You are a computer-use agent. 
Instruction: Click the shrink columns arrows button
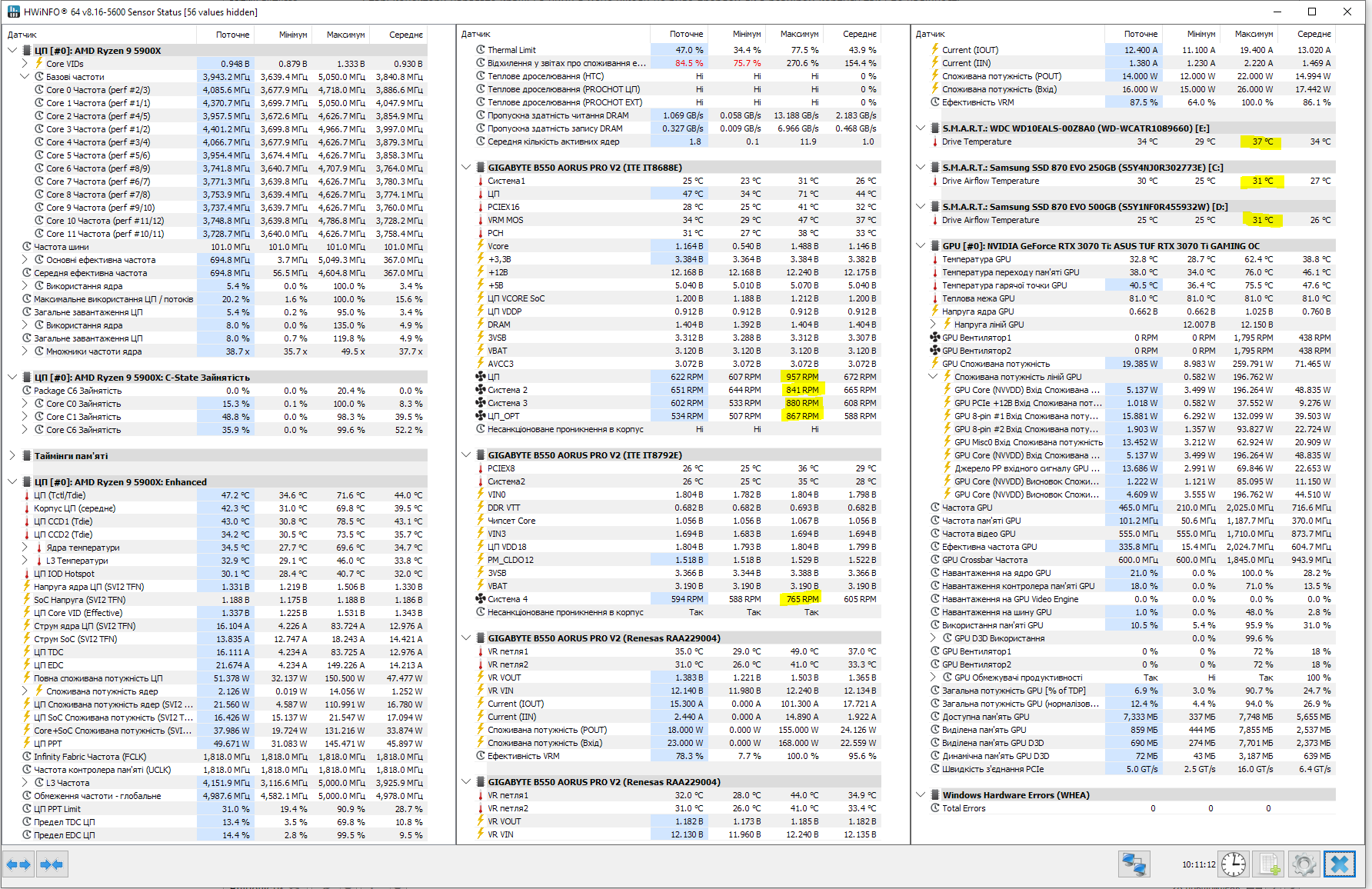(52, 864)
